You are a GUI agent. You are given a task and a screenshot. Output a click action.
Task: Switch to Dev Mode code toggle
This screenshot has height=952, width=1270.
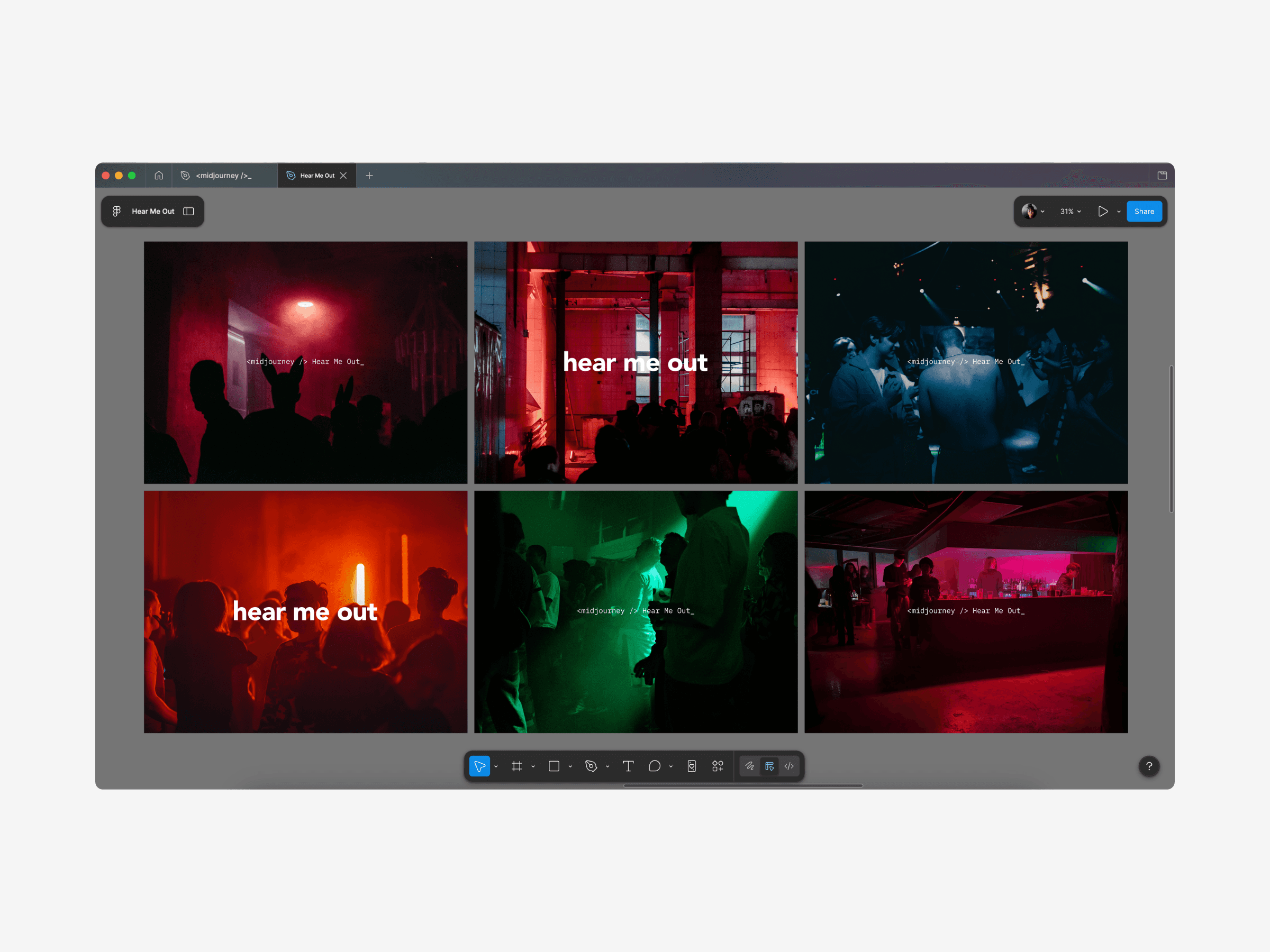[x=789, y=766]
